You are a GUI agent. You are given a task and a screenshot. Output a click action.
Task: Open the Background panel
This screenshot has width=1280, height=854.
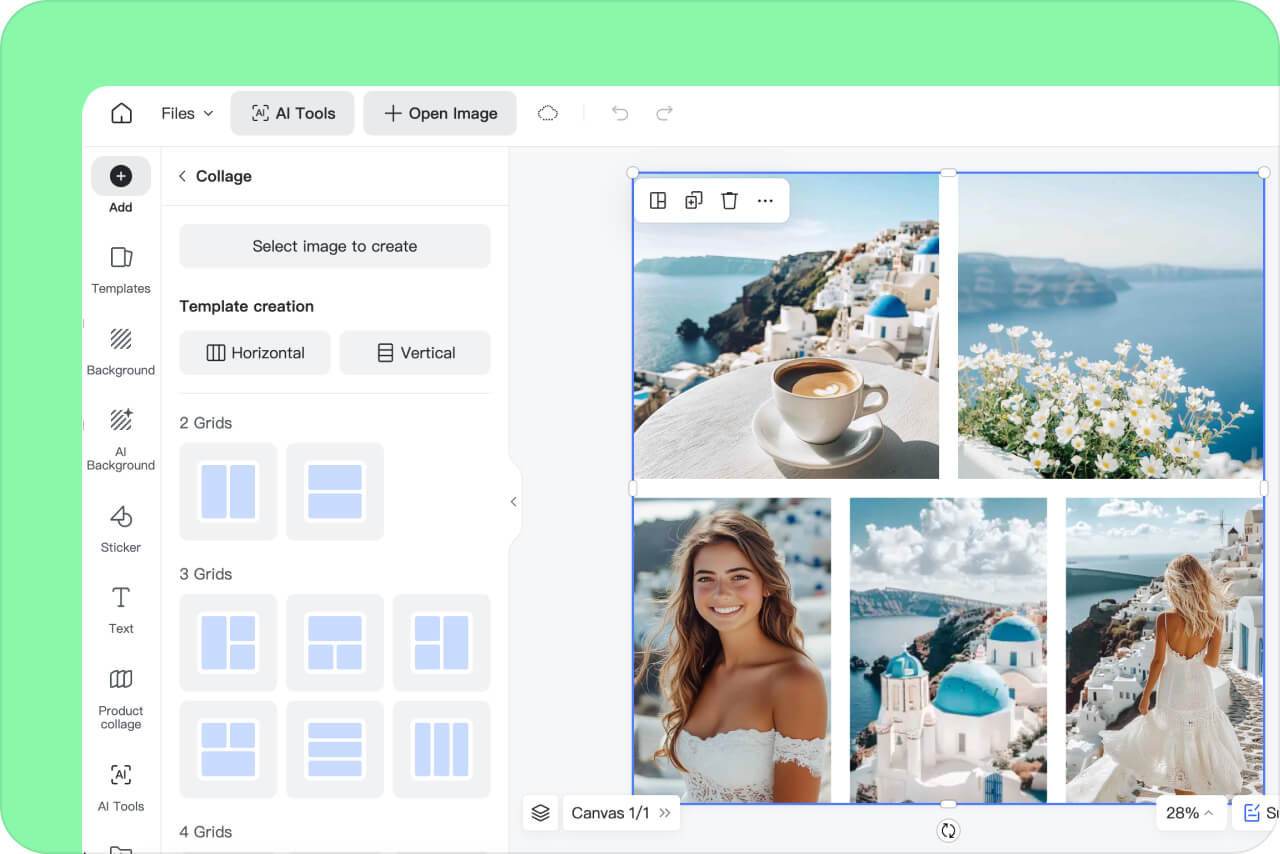121,351
